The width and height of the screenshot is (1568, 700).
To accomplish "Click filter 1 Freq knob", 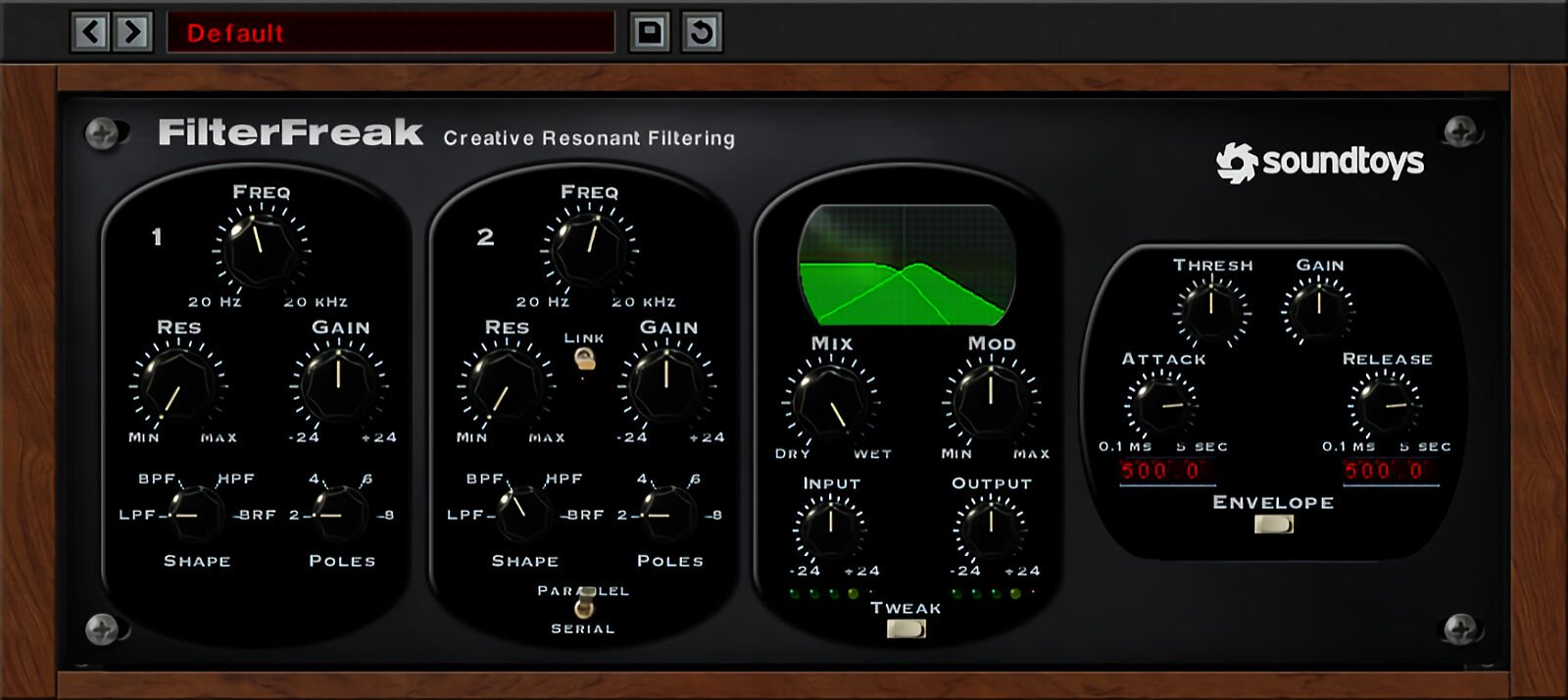I will click(x=261, y=249).
